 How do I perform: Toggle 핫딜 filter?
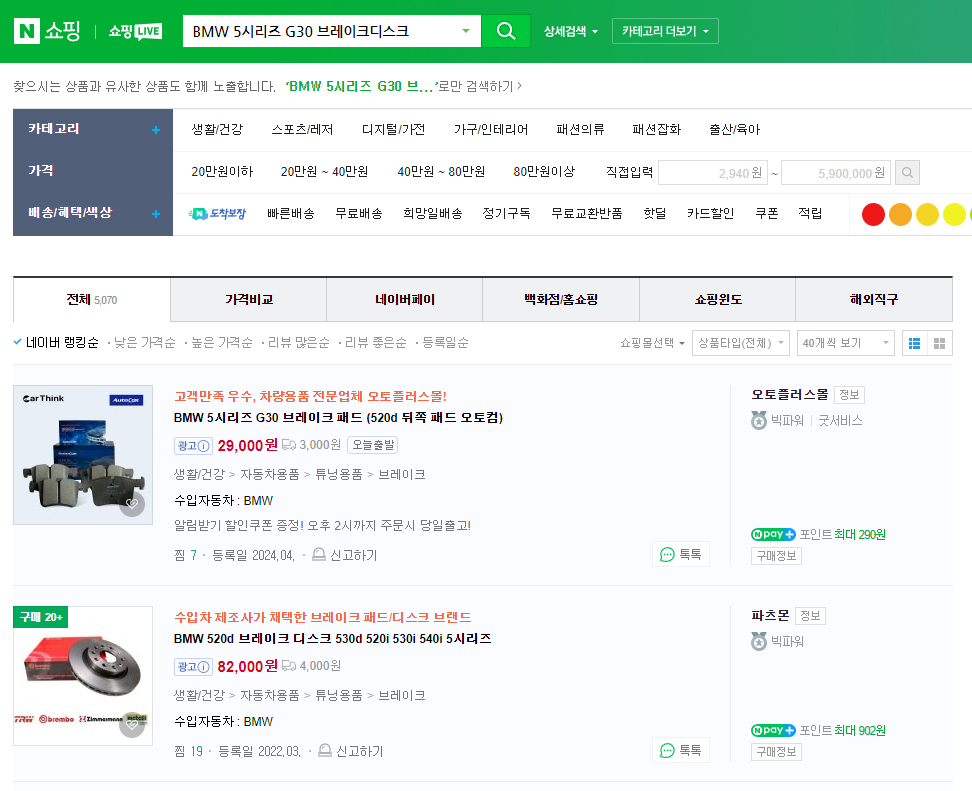[x=655, y=213]
